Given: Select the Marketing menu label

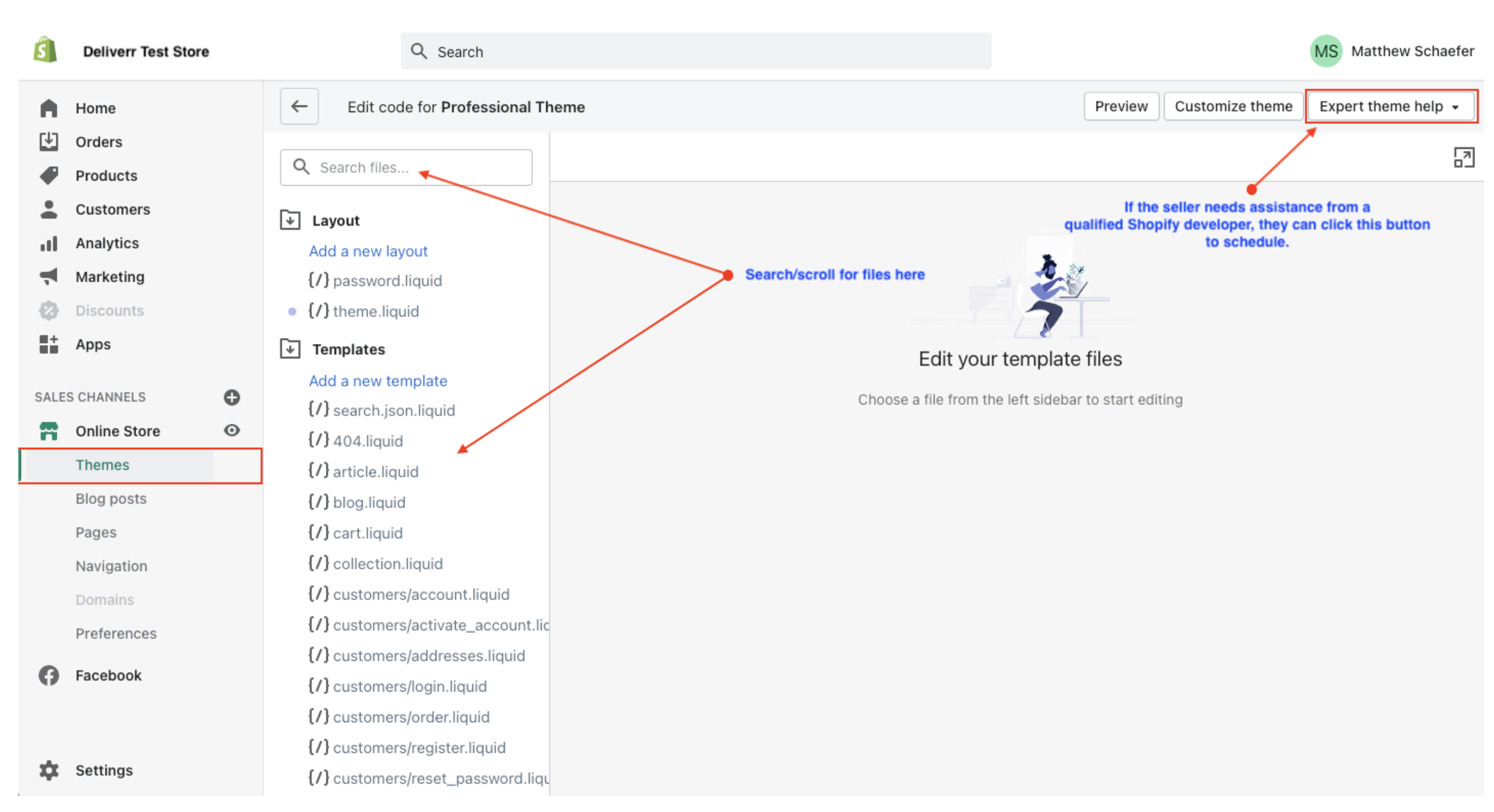Looking at the screenshot, I should point(109,277).
